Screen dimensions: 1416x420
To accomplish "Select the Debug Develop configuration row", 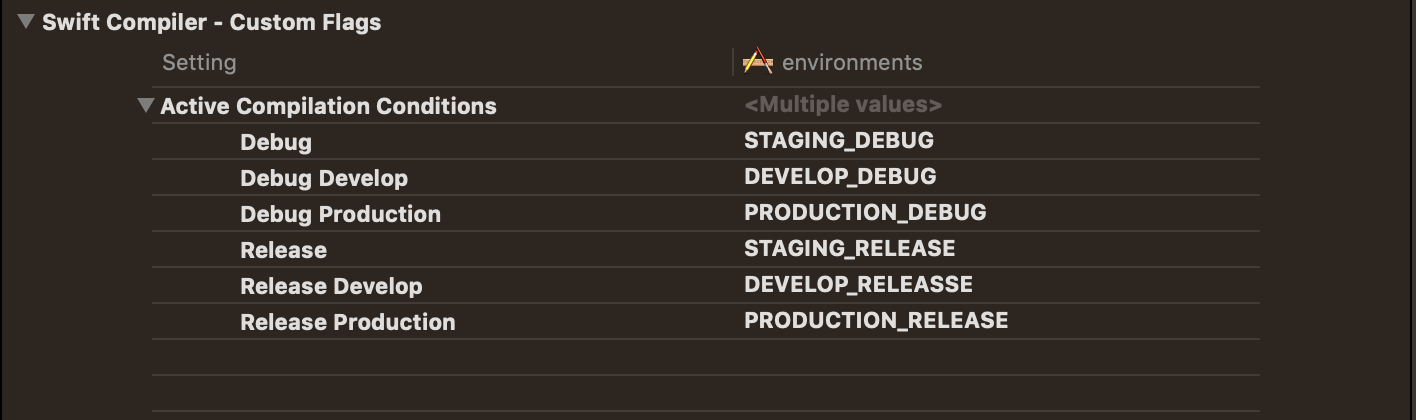I will point(324,178).
